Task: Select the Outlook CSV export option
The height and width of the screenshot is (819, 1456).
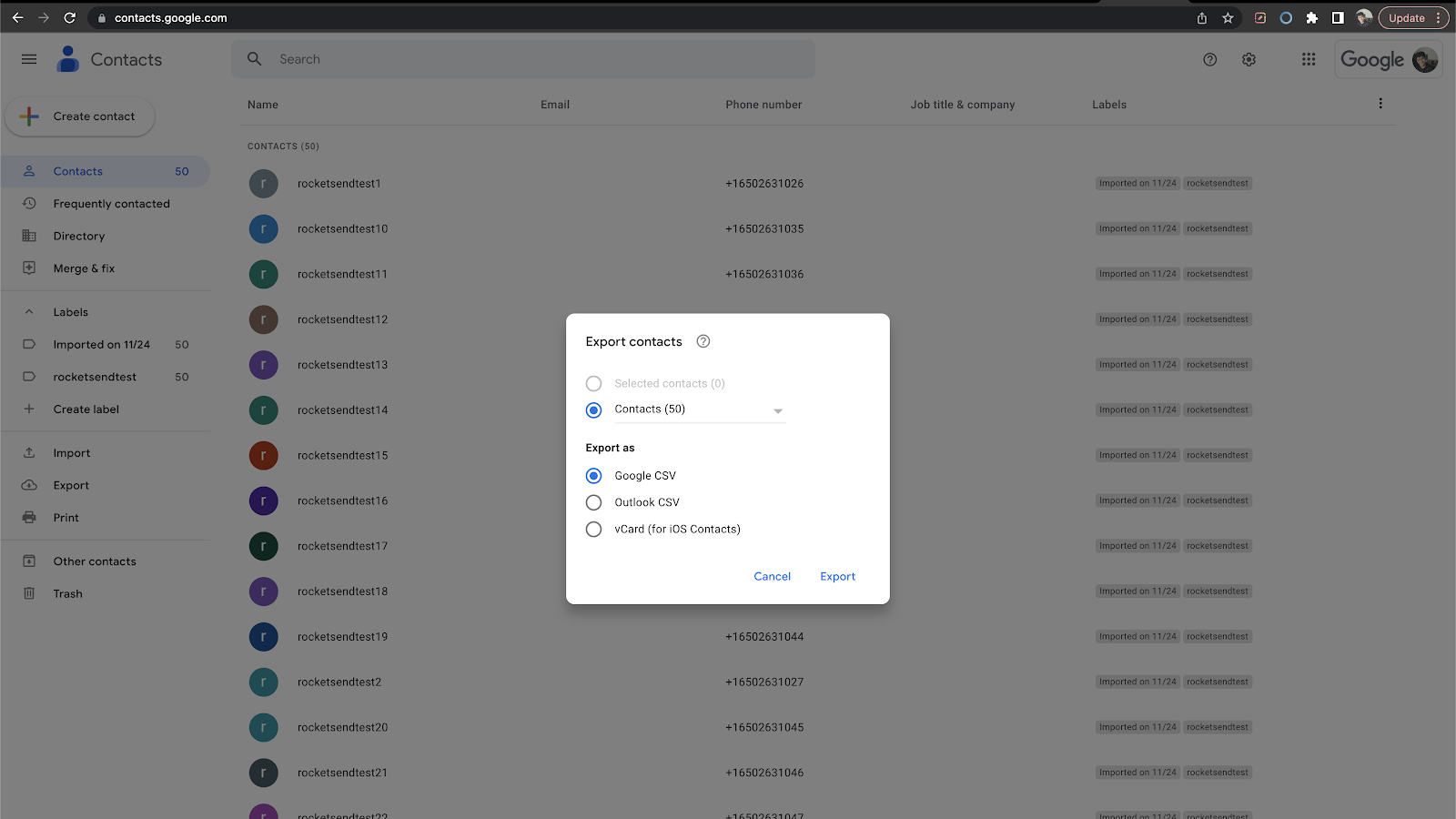Action: click(x=593, y=501)
